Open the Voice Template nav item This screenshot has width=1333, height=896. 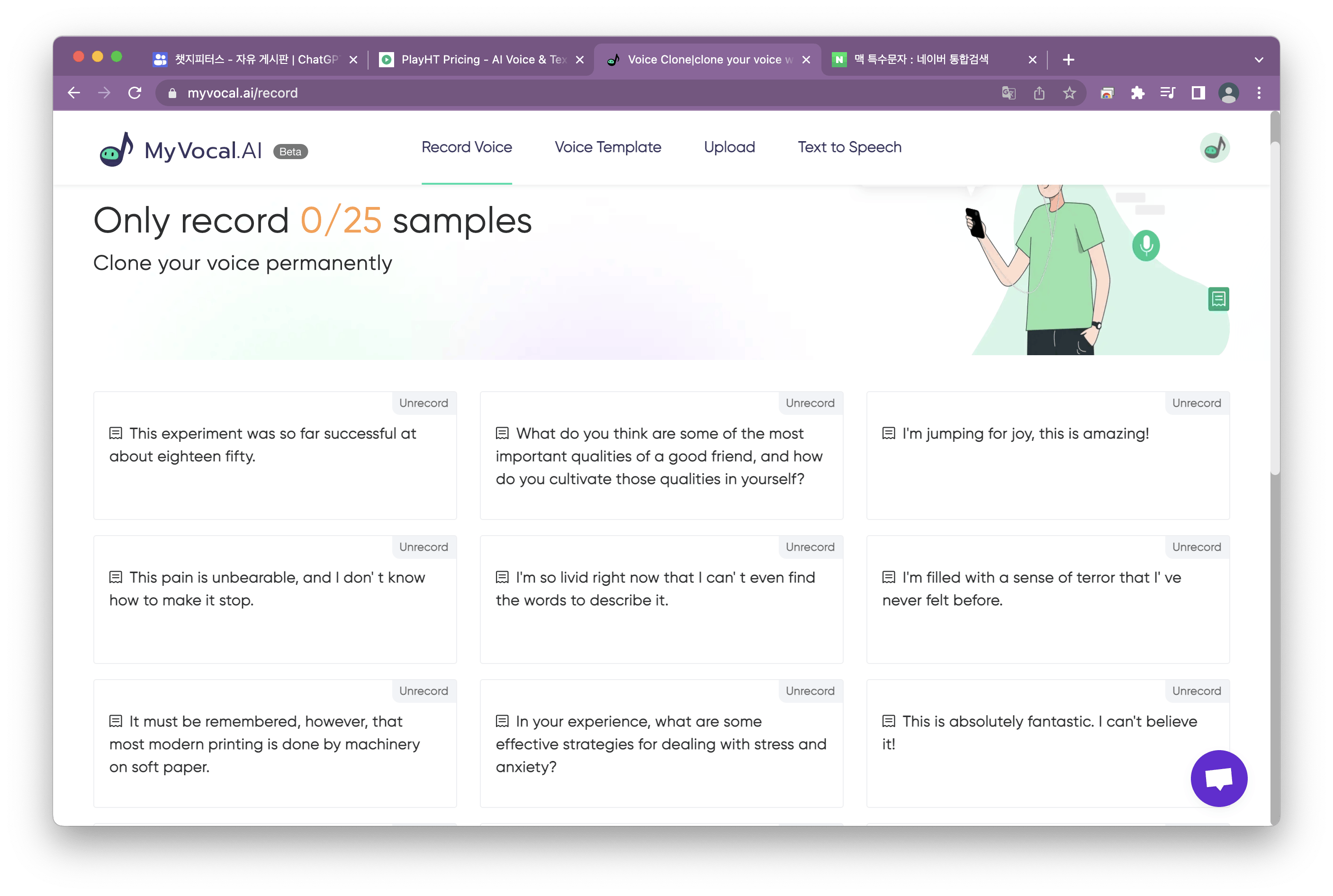point(608,147)
